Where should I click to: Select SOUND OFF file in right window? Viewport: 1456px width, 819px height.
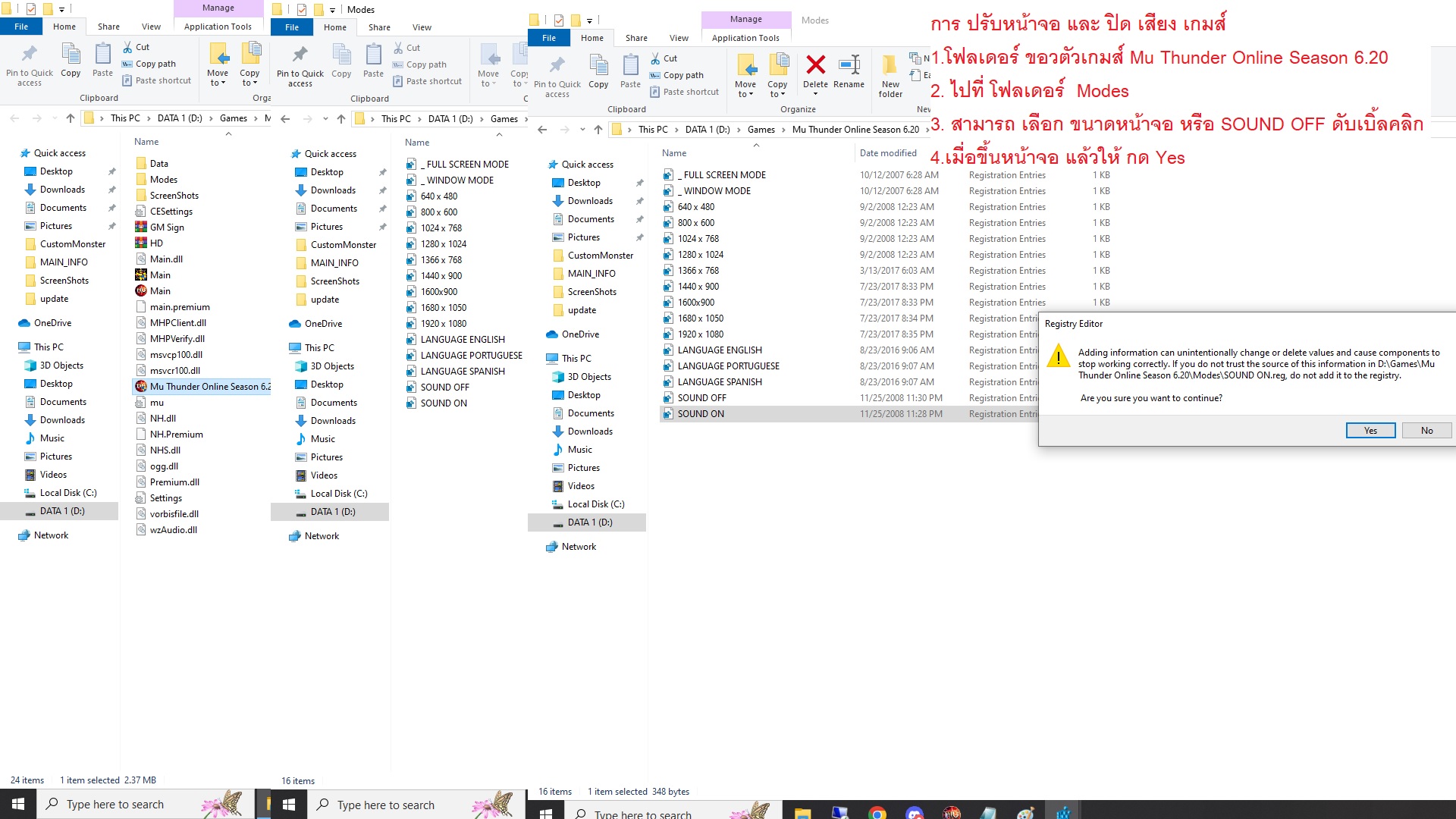(701, 398)
